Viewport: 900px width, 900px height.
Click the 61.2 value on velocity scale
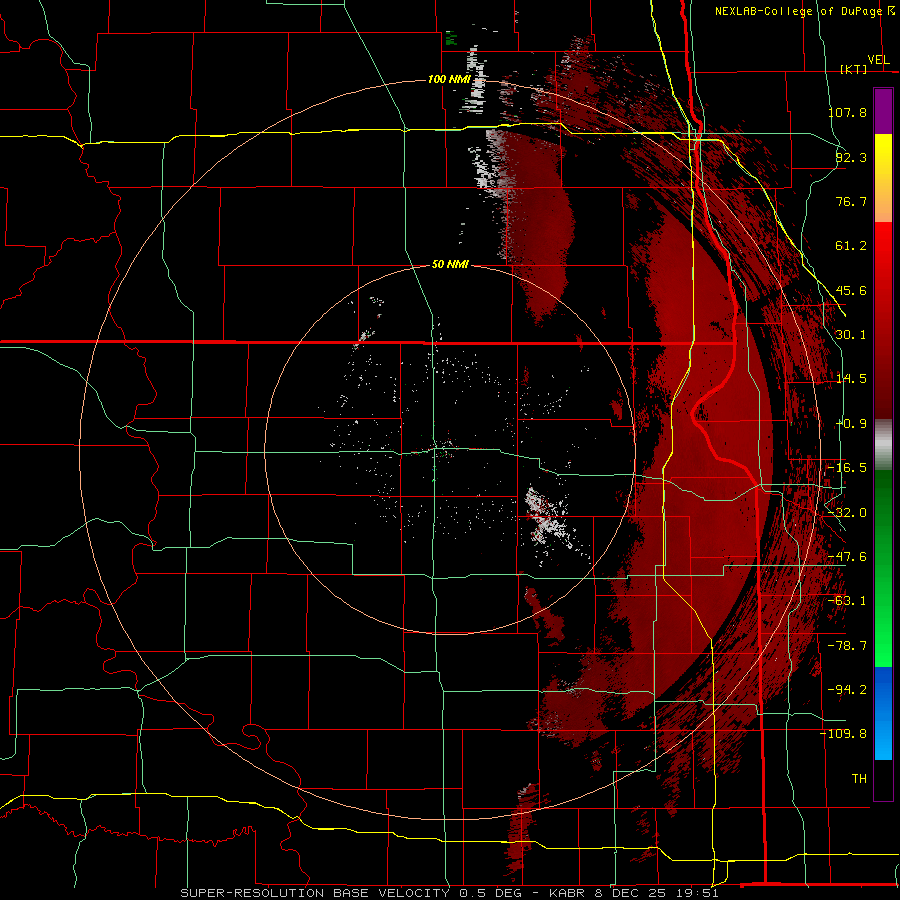tap(851, 246)
